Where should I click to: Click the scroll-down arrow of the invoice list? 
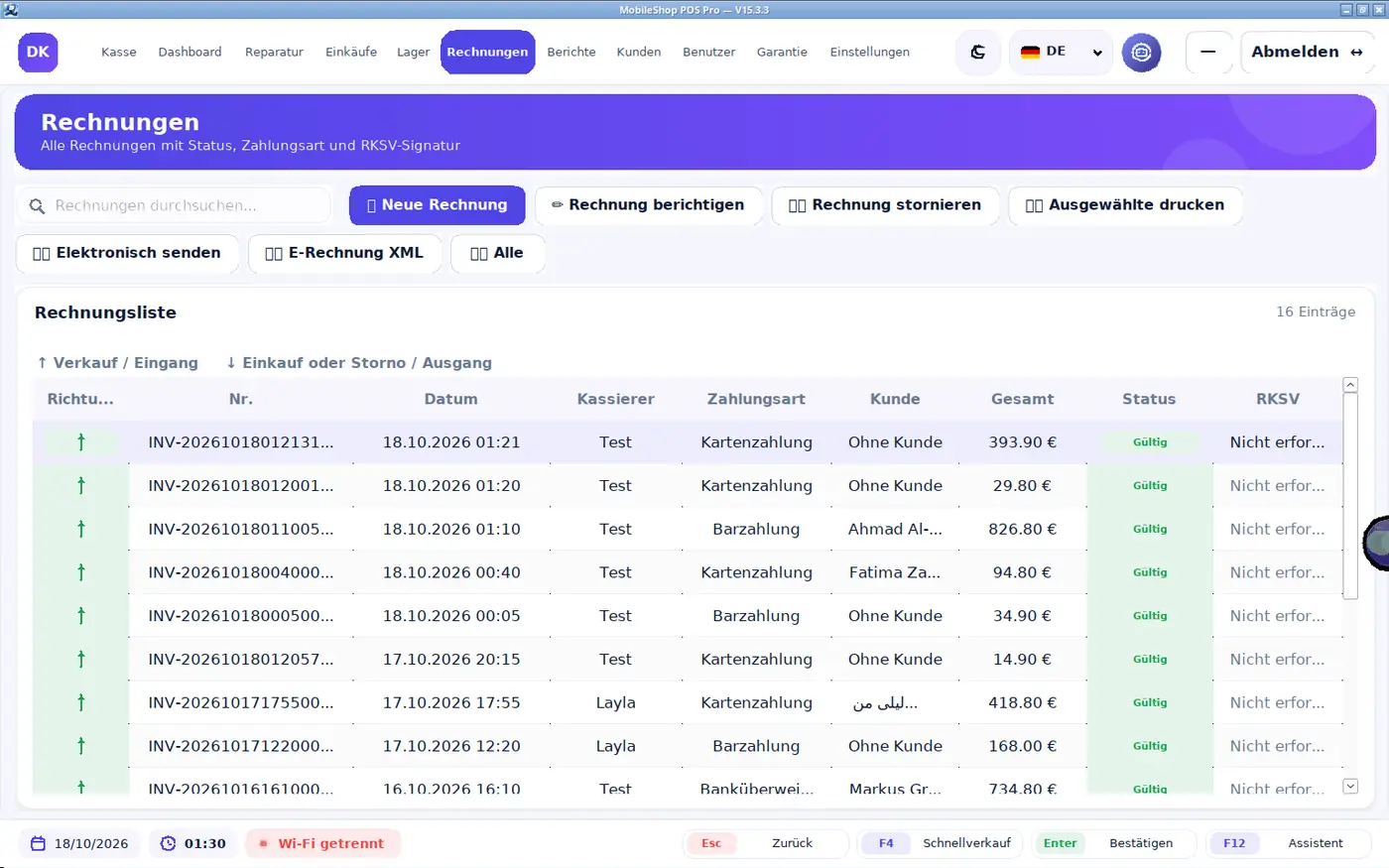pos(1349,786)
